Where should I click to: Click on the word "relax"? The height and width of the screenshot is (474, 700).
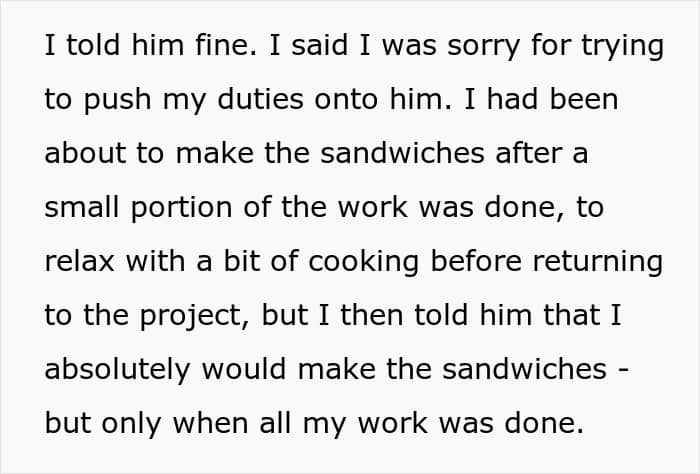click(x=79, y=262)
